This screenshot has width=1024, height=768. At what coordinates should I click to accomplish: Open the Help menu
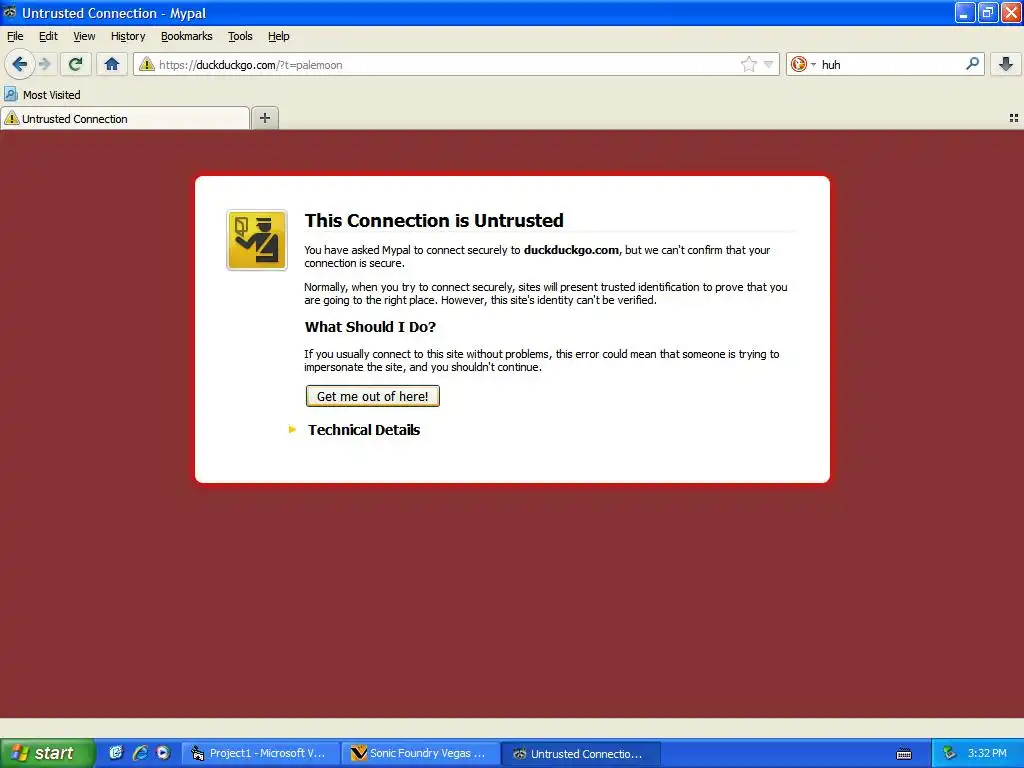click(278, 37)
